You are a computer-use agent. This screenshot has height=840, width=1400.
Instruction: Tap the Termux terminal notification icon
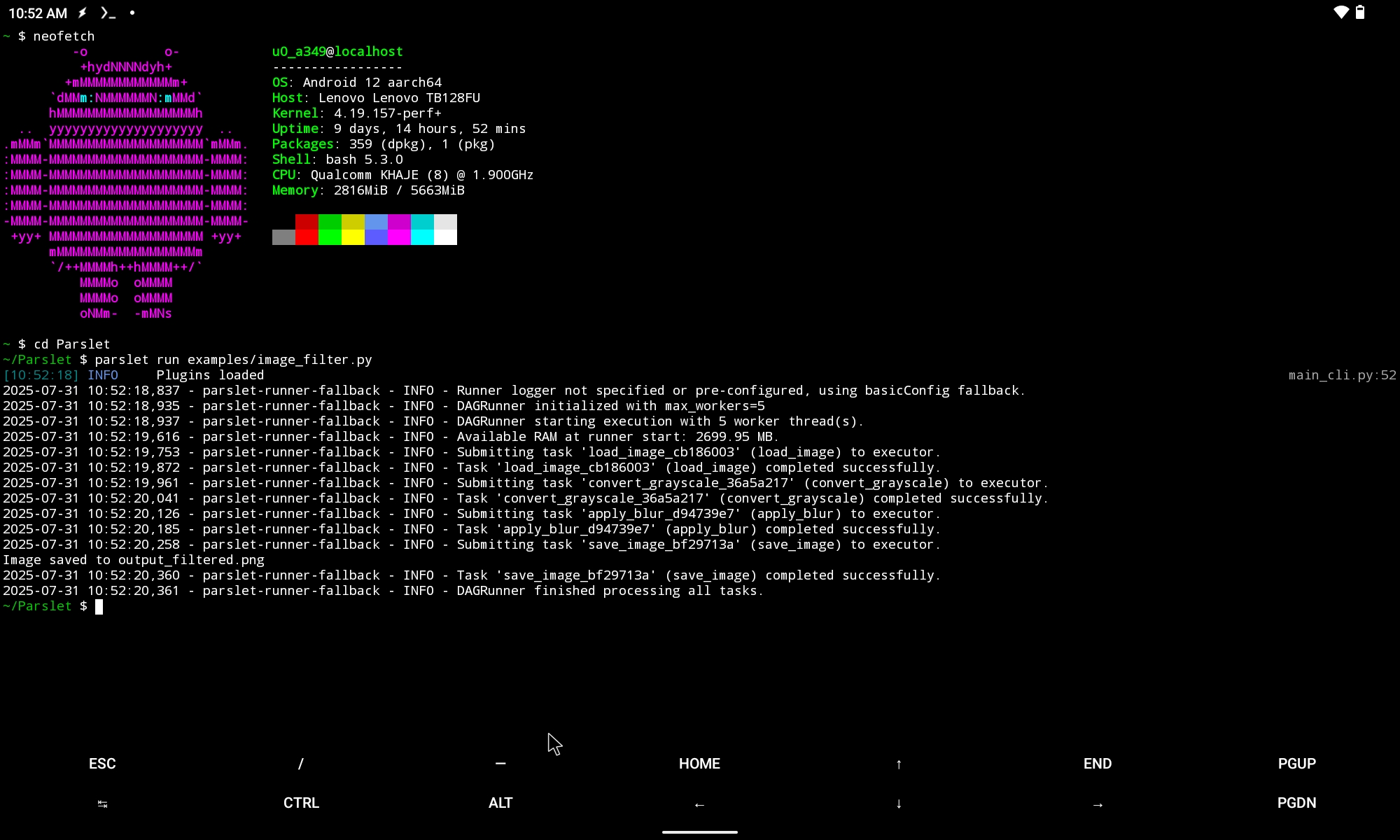coord(107,13)
